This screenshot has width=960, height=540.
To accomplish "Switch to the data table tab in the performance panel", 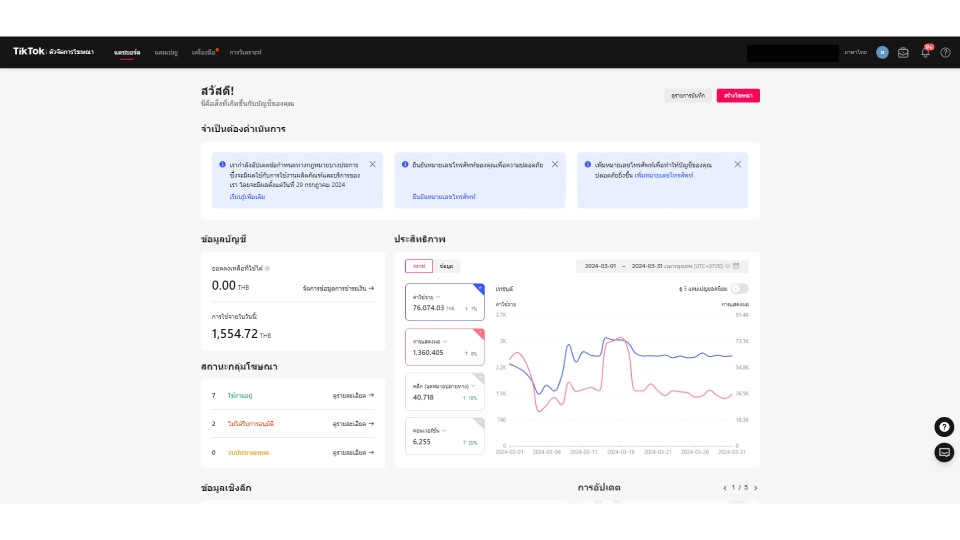I will pos(446,266).
